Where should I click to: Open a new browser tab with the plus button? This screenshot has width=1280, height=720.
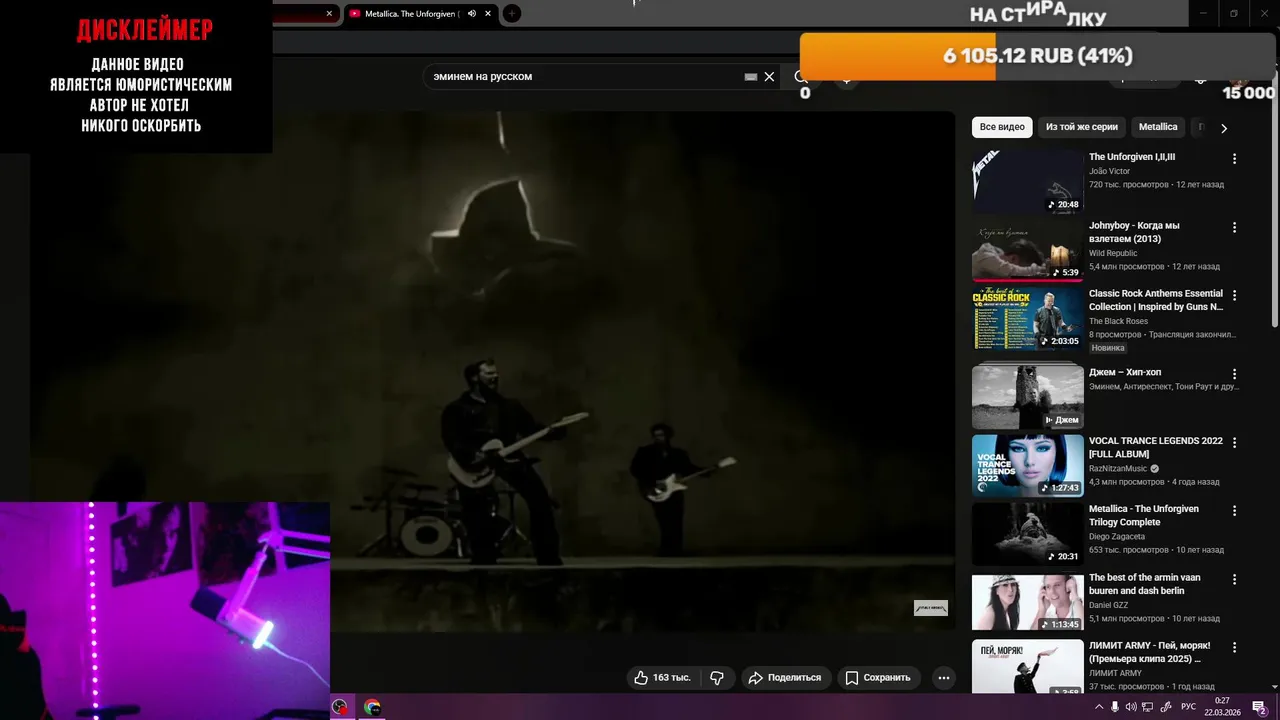(x=511, y=13)
